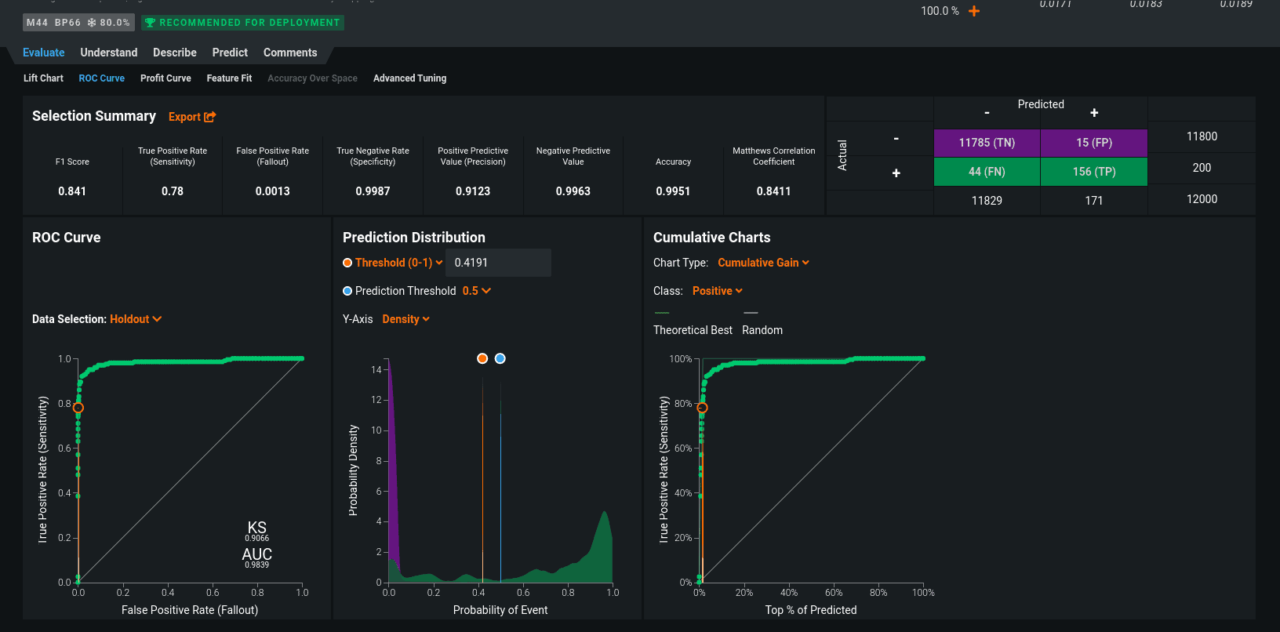Click the trophy icon in the deployment badge
Screen dimensions: 1280x632
tap(150, 22)
